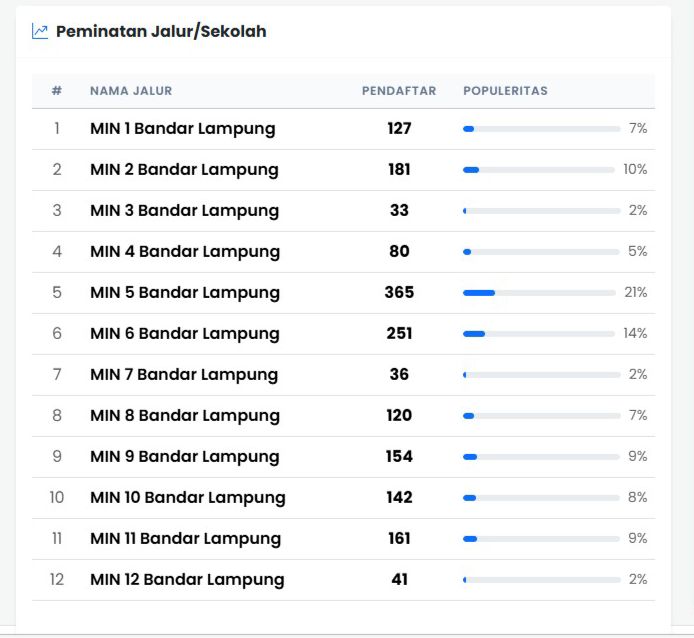Click the 161 applicant count for MIN 11

click(x=399, y=539)
